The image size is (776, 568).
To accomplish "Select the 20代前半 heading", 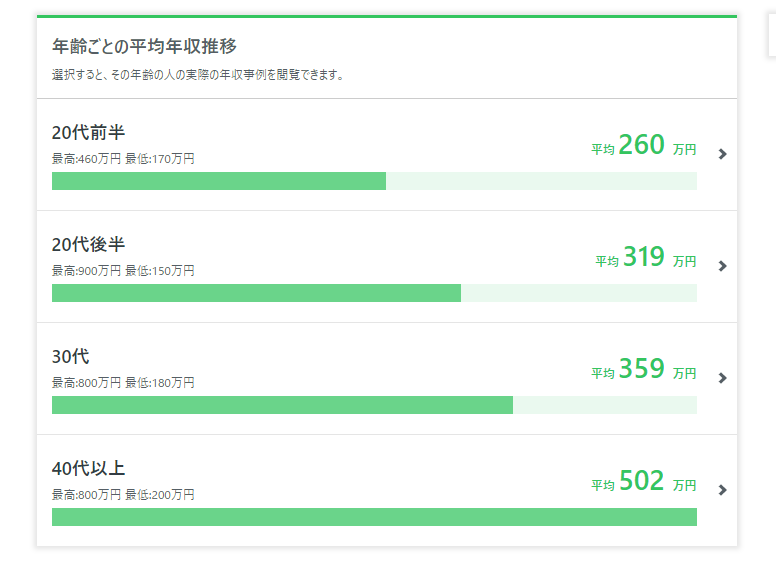I will 88,133.
